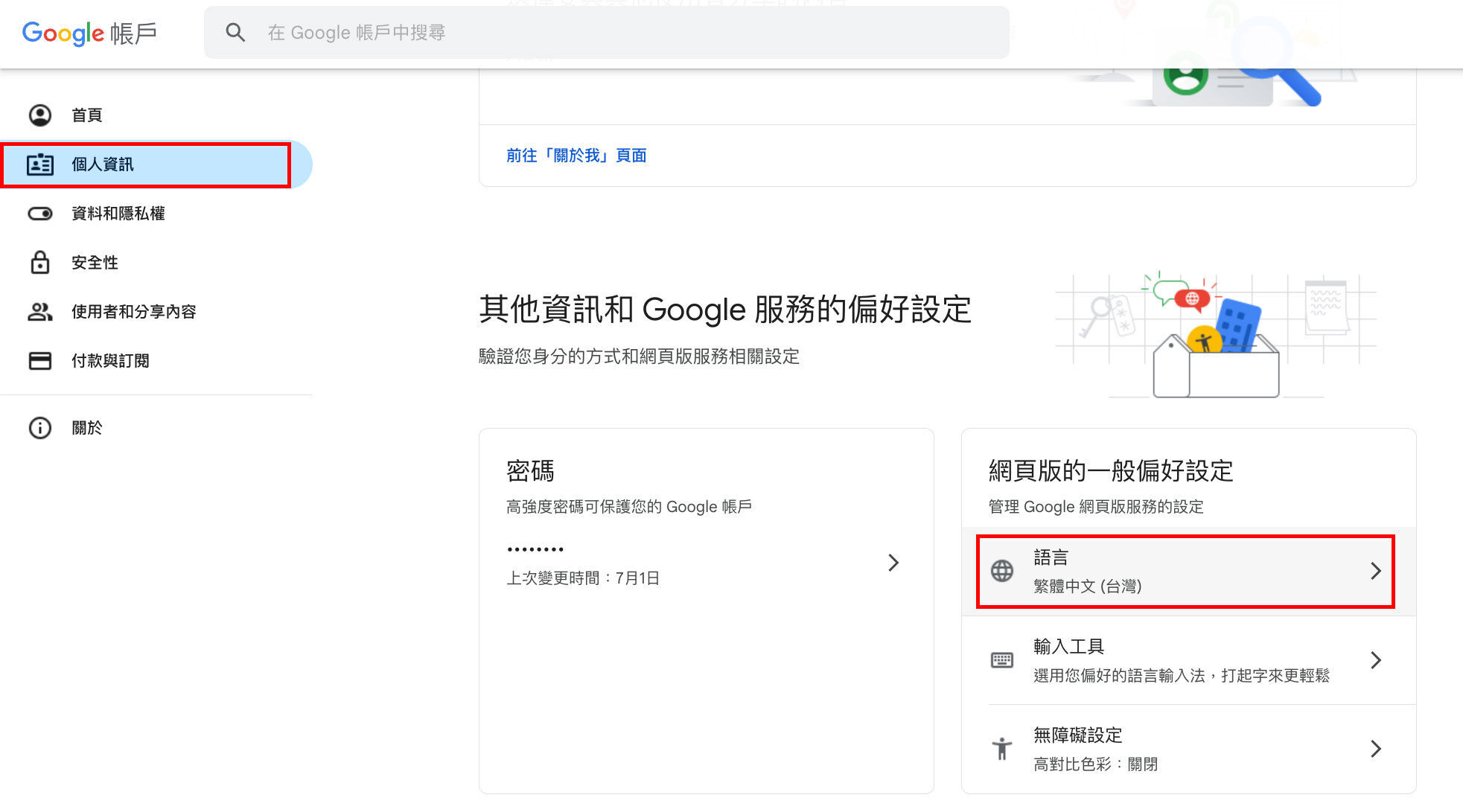1463x812 pixels.
Task: Go to 安全性 in the sidebar
Action: tap(156, 262)
